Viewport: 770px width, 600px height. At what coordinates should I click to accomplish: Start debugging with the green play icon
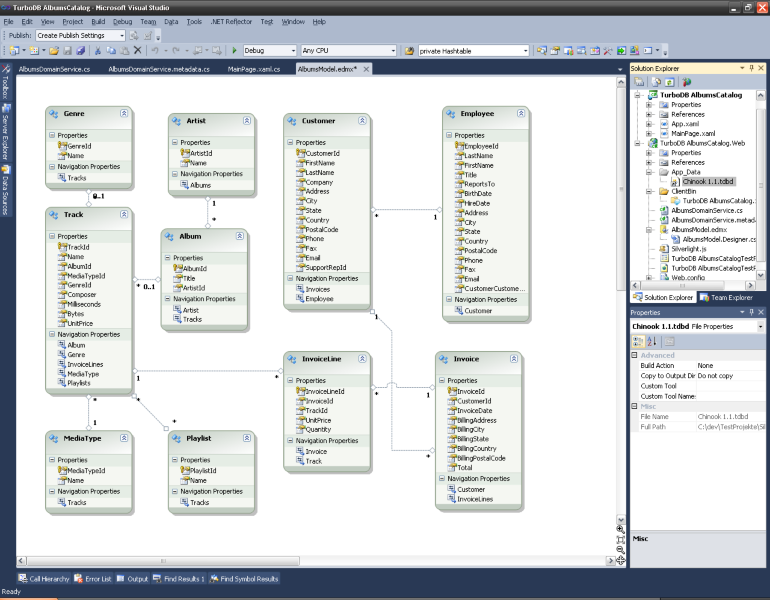point(234,51)
